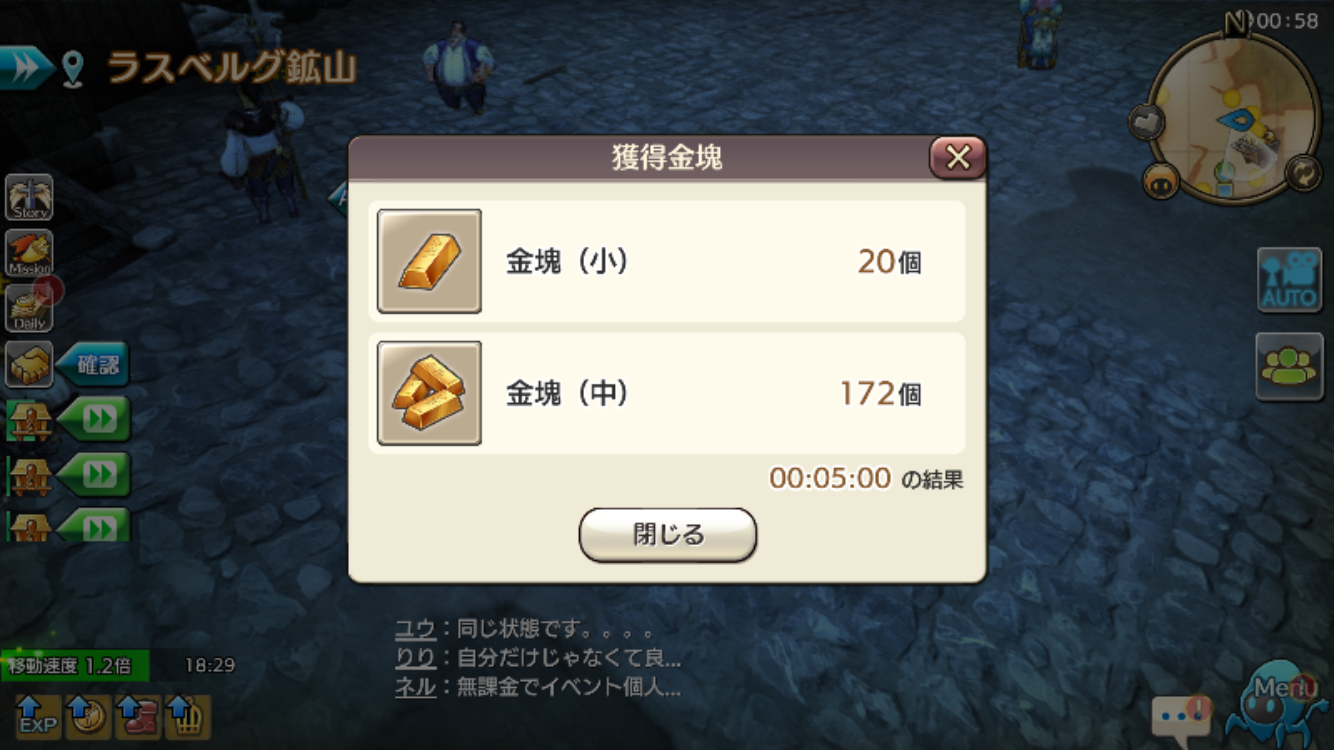Open the chat speech bubble icon

1181,716
